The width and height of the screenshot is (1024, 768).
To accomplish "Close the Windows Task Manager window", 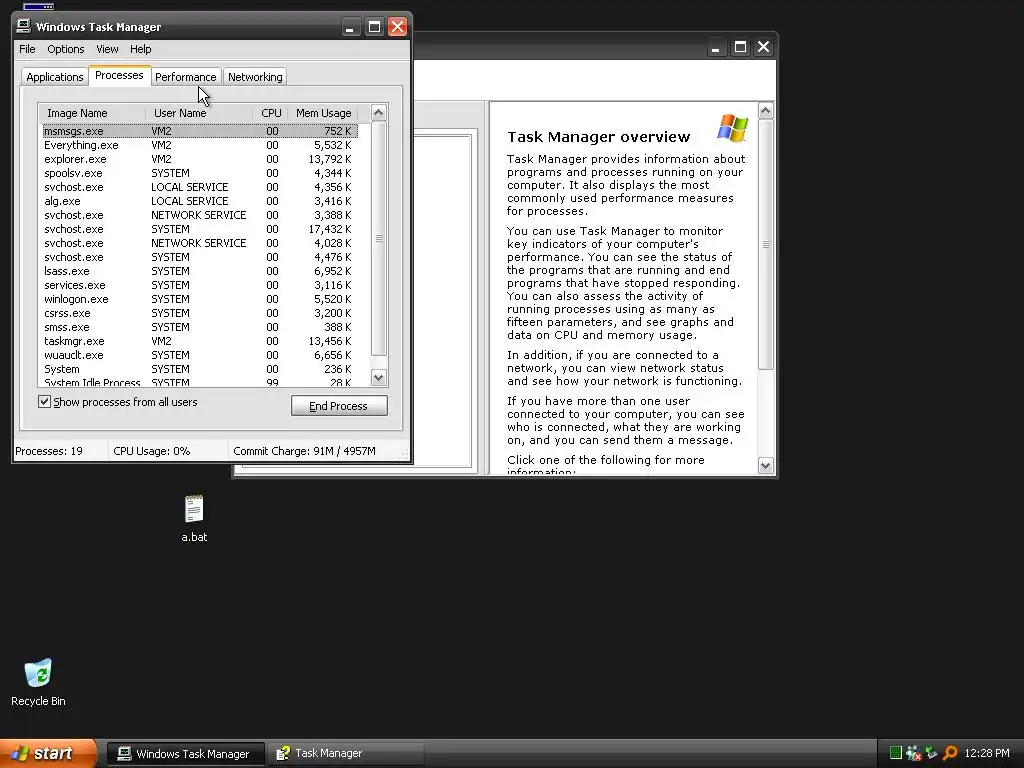I will click(x=397, y=27).
